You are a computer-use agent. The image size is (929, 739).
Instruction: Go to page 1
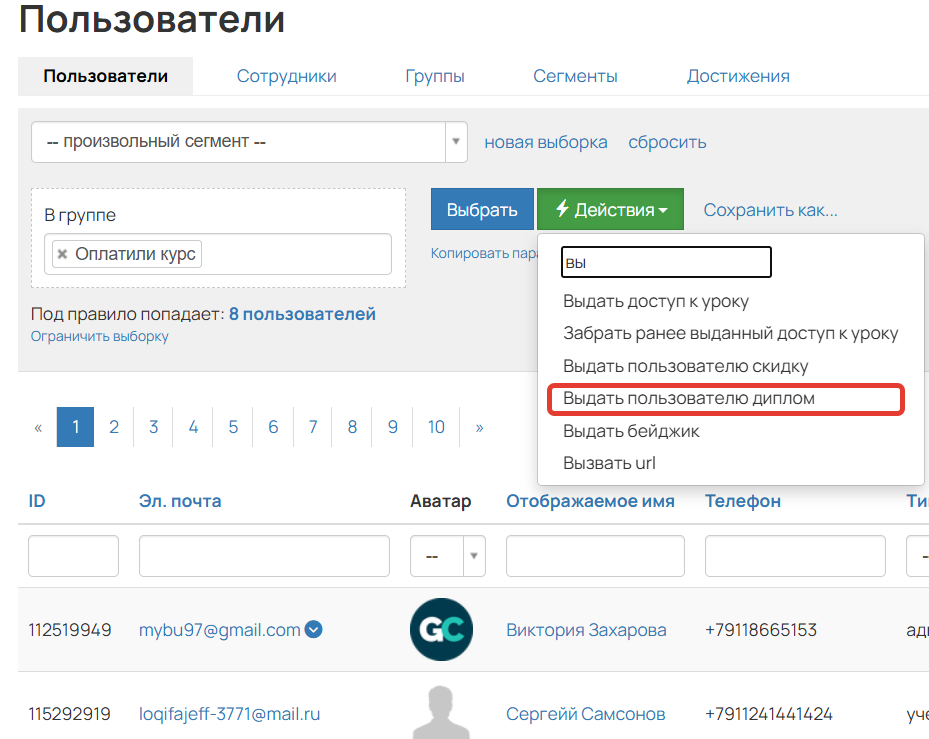click(75, 427)
